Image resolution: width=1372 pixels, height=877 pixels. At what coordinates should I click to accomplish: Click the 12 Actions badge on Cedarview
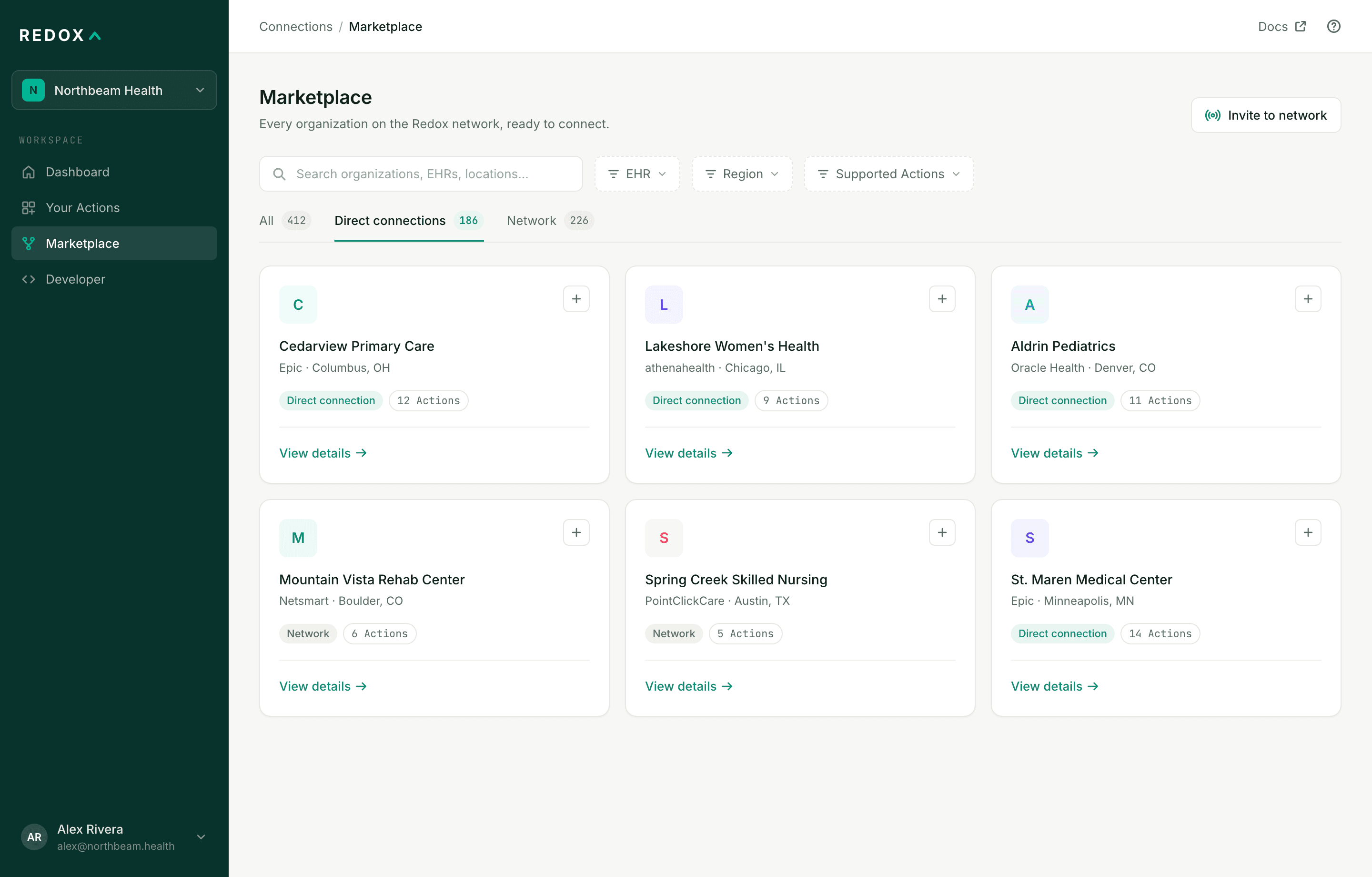tap(428, 400)
